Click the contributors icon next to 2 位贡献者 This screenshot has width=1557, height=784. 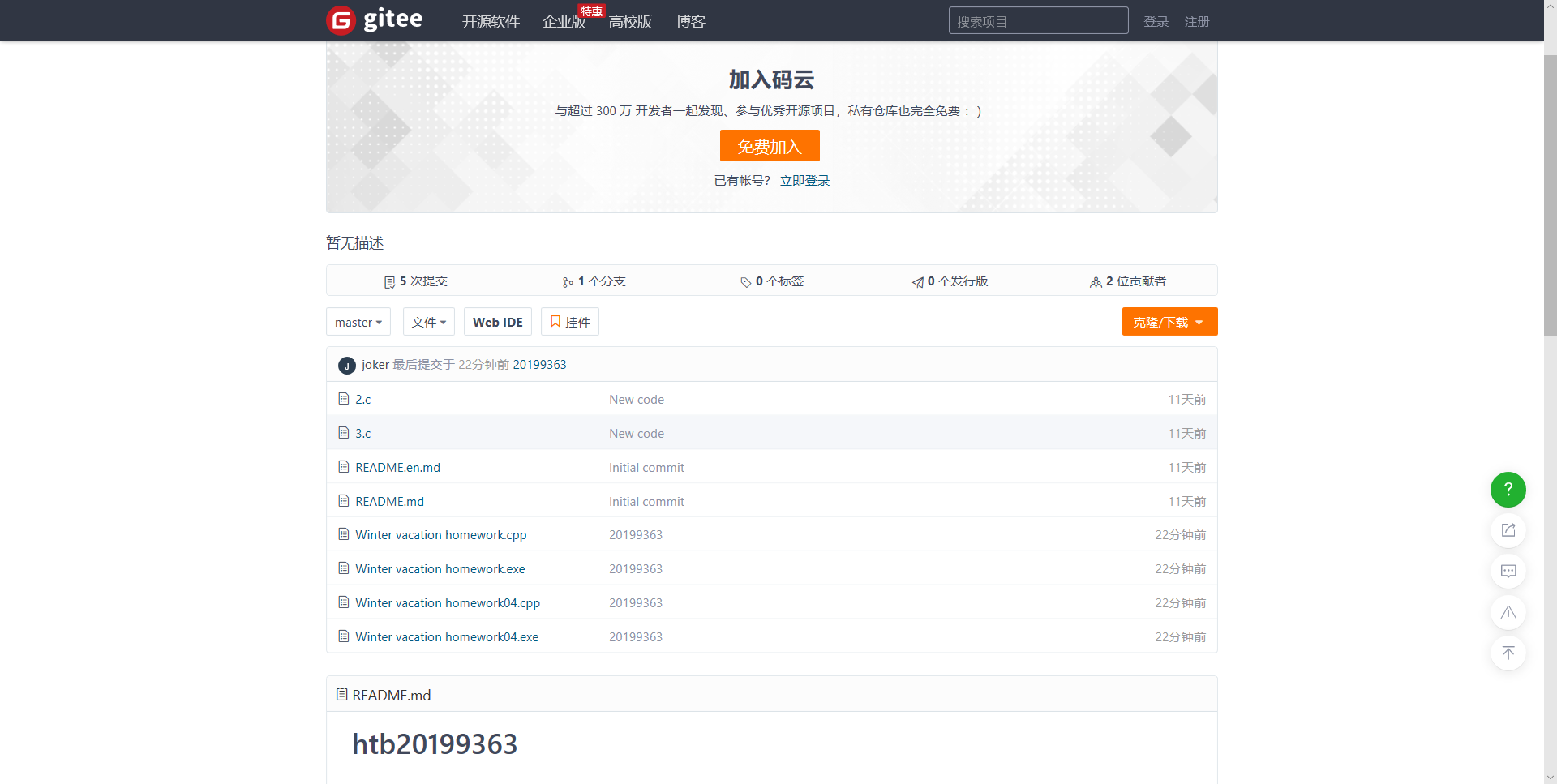(1096, 282)
